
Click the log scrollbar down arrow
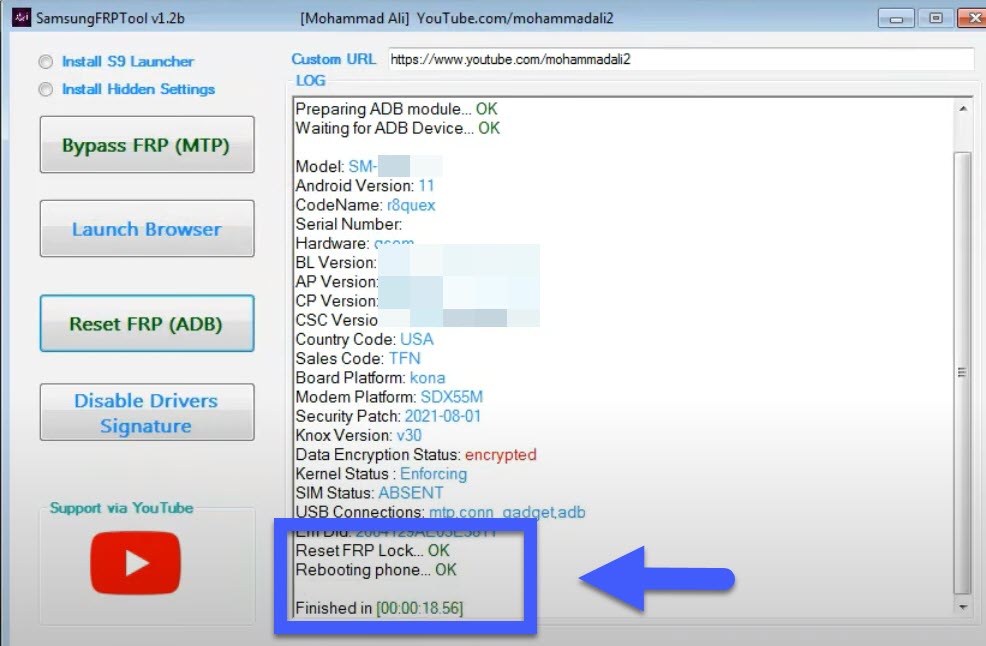pos(963,607)
